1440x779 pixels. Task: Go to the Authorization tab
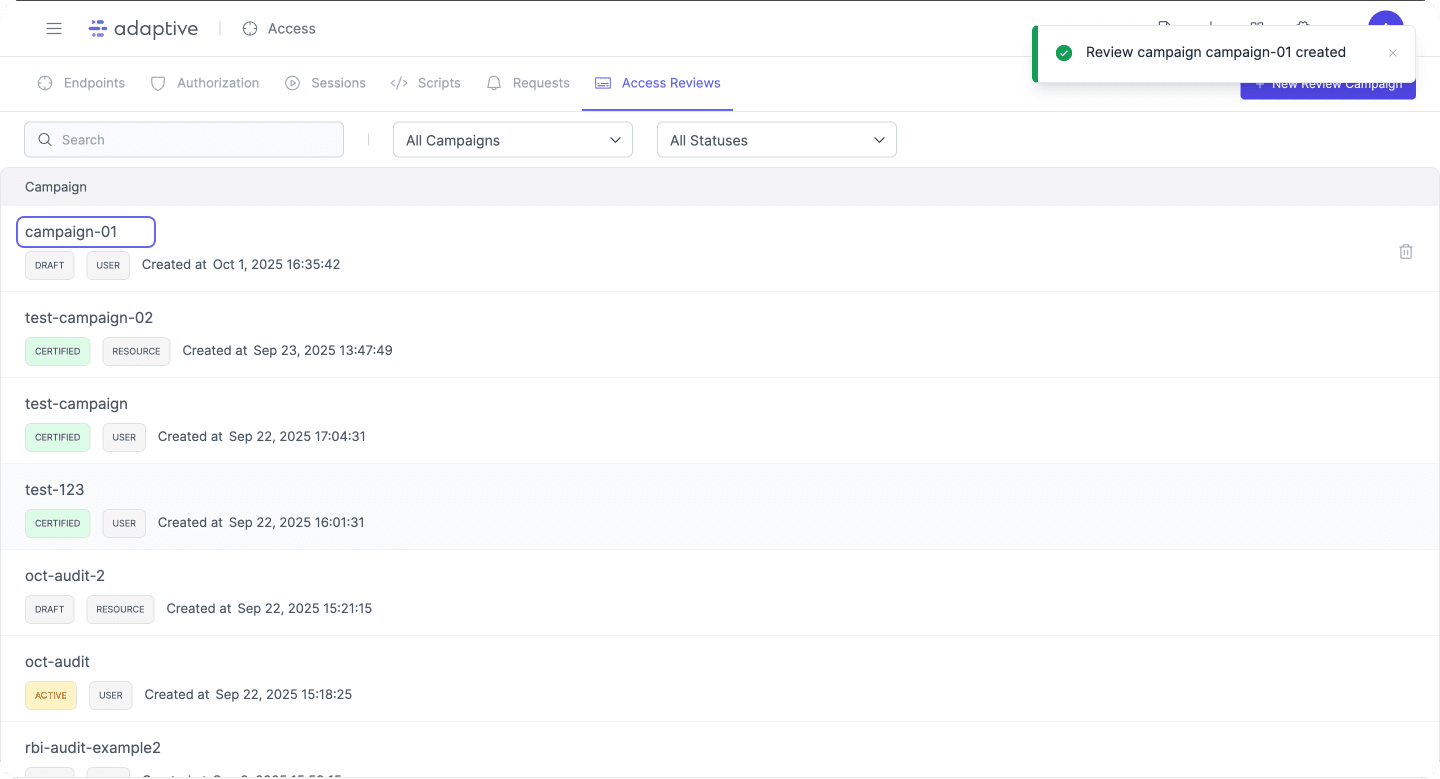[205, 83]
